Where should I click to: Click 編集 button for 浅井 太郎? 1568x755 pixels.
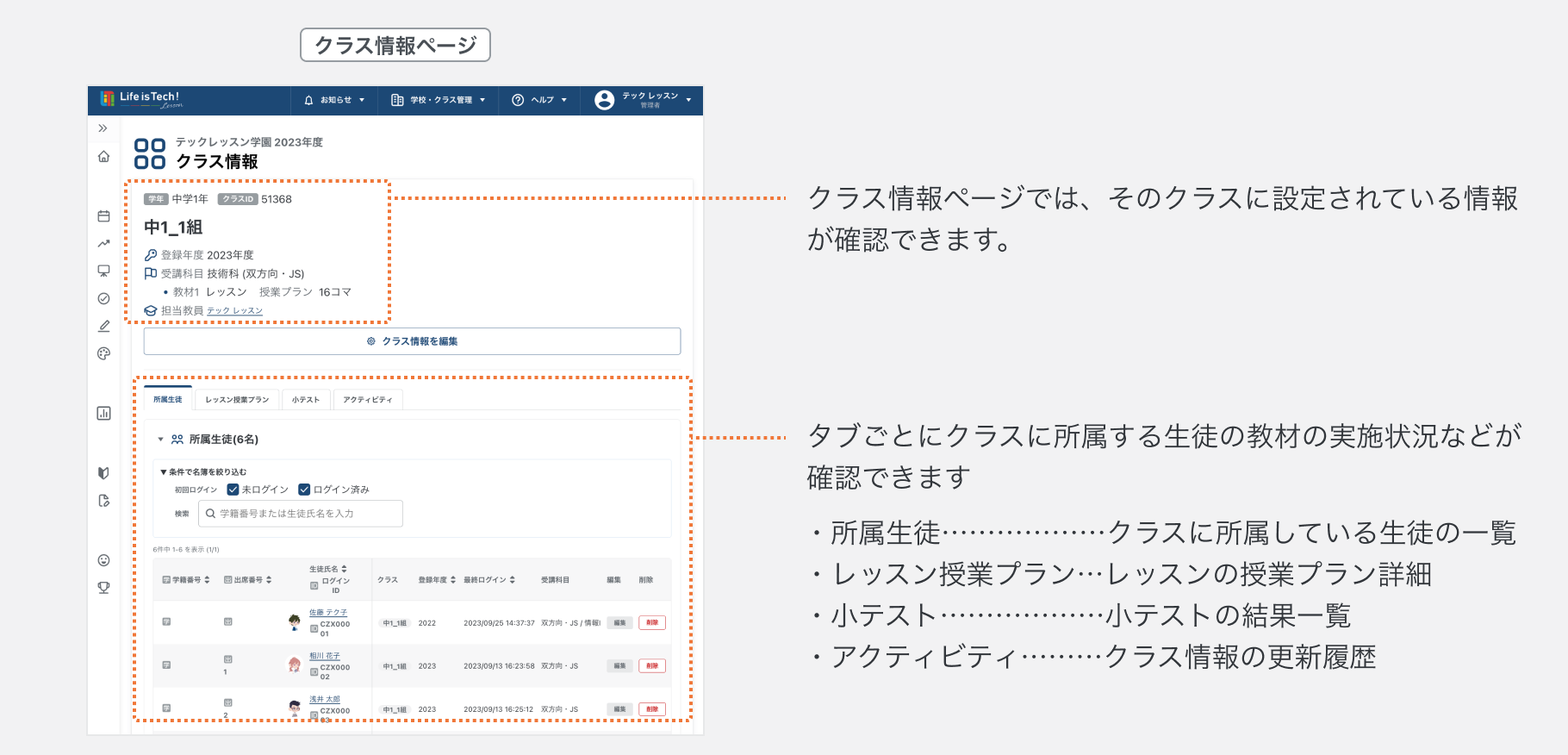coord(619,709)
